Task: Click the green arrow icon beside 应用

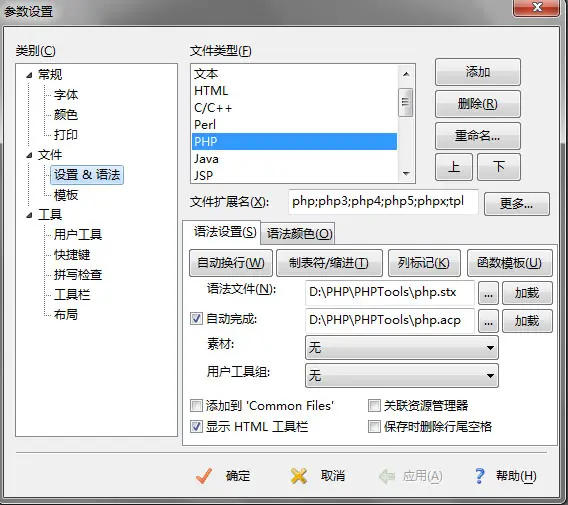Action: click(387, 476)
